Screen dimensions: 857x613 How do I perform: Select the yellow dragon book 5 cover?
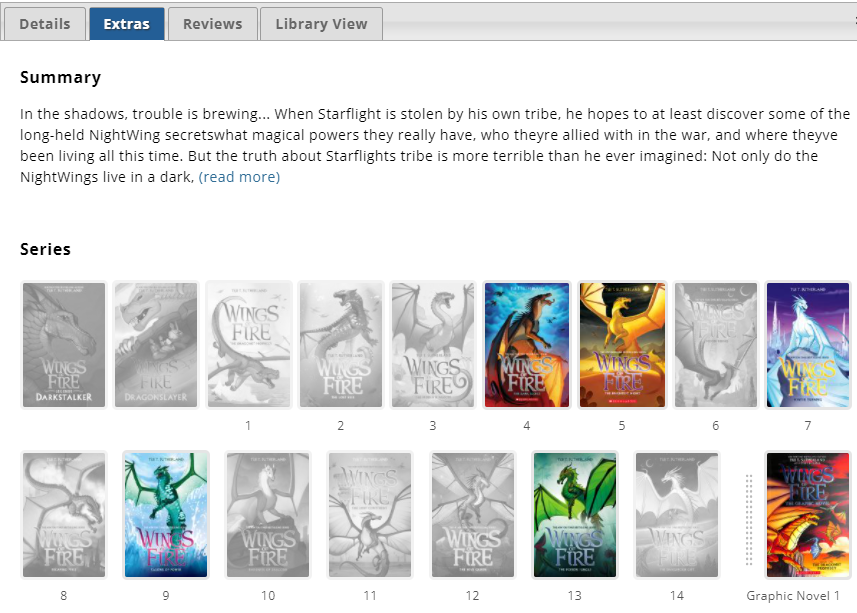point(622,345)
